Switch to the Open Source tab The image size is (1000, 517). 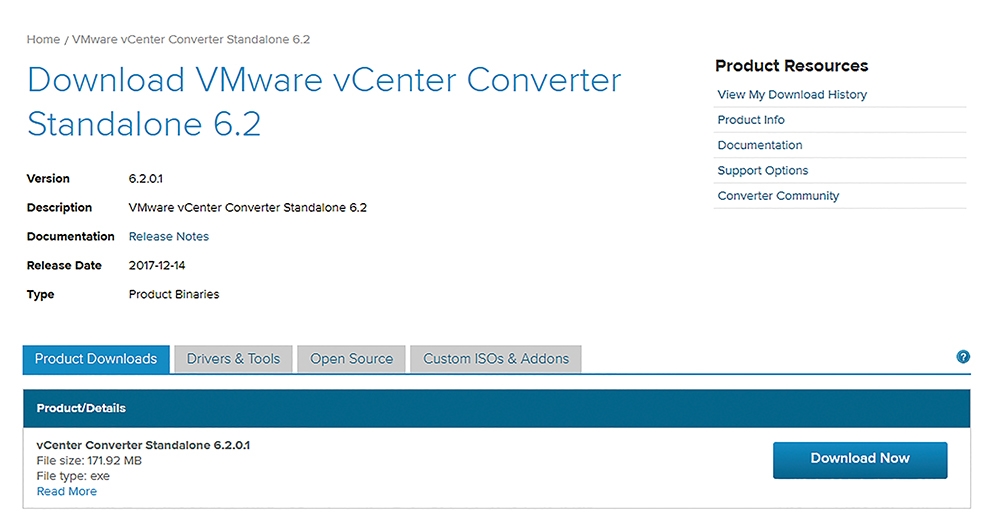tap(351, 359)
